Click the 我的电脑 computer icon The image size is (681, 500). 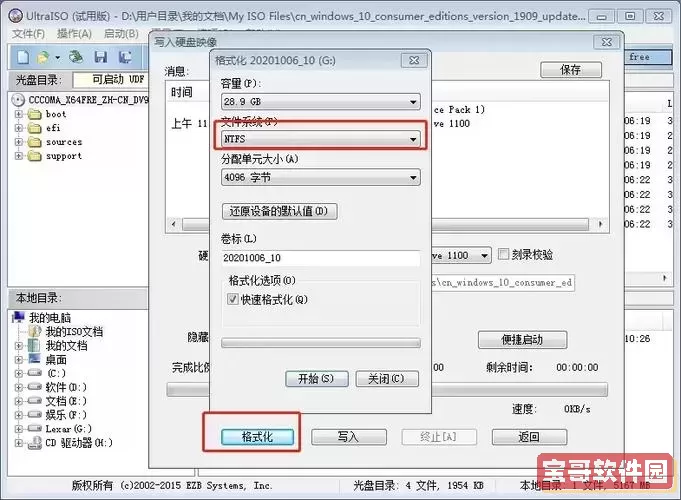tap(18, 317)
